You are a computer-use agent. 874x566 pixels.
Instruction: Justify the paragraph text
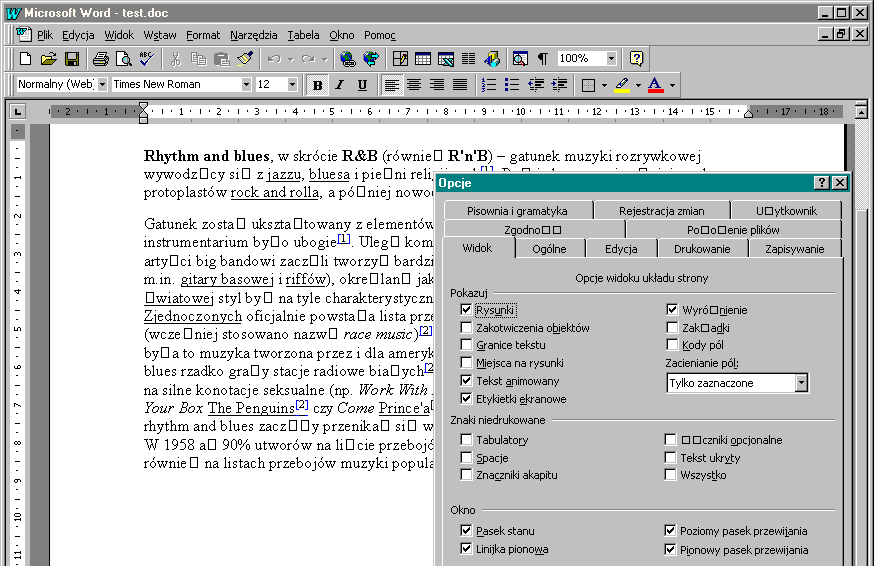(x=460, y=85)
